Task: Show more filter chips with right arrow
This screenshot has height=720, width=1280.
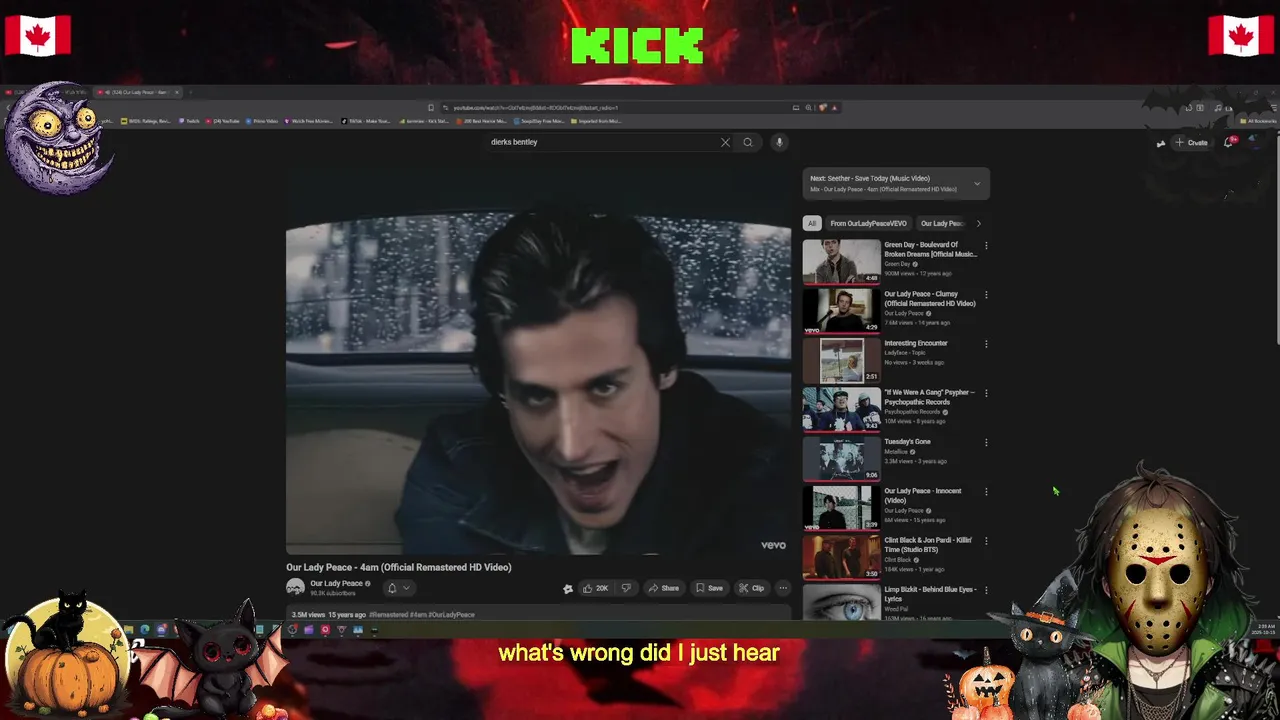Action: (979, 223)
